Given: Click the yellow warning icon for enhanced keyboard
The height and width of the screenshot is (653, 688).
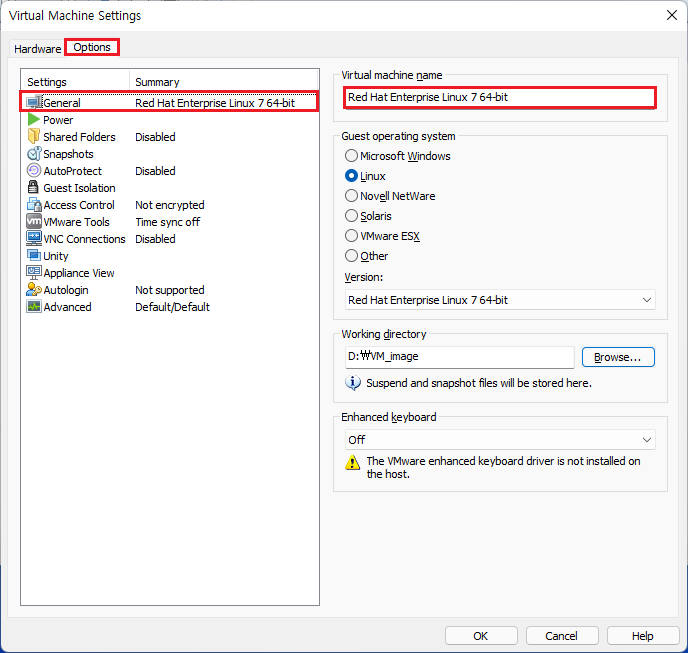Looking at the screenshot, I should click(x=352, y=462).
